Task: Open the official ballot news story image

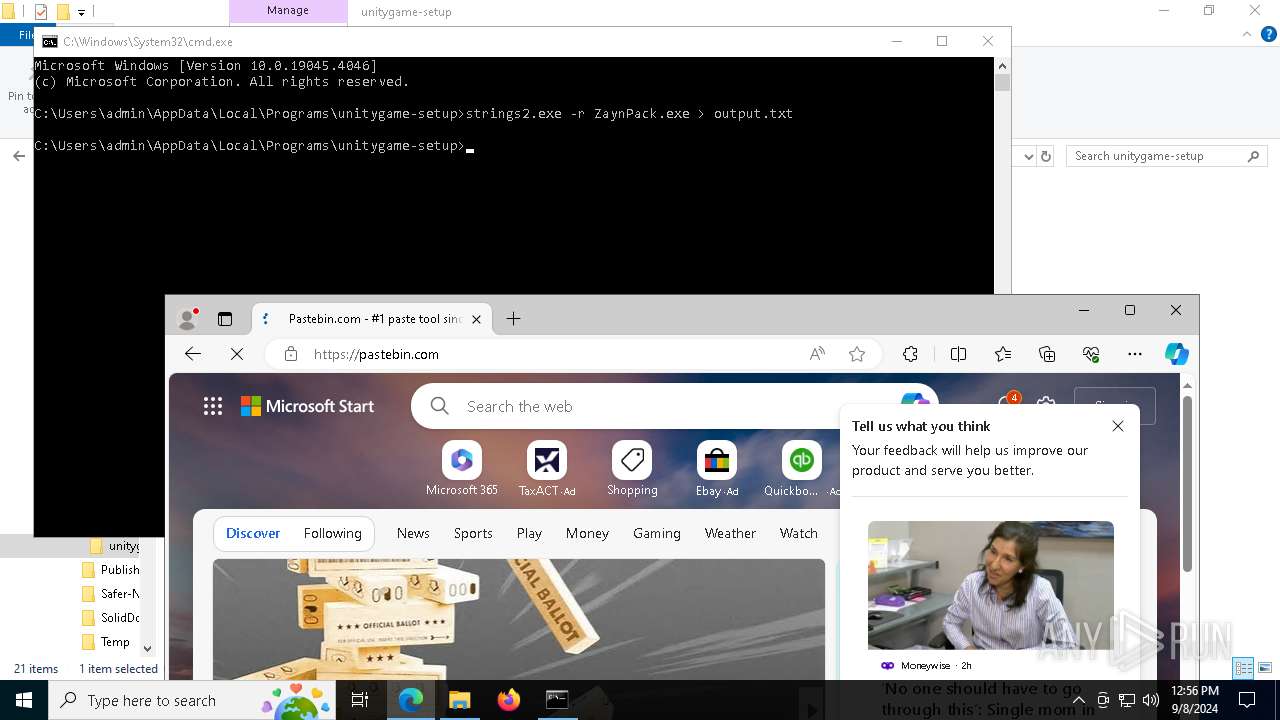Action: (x=519, y=619)
